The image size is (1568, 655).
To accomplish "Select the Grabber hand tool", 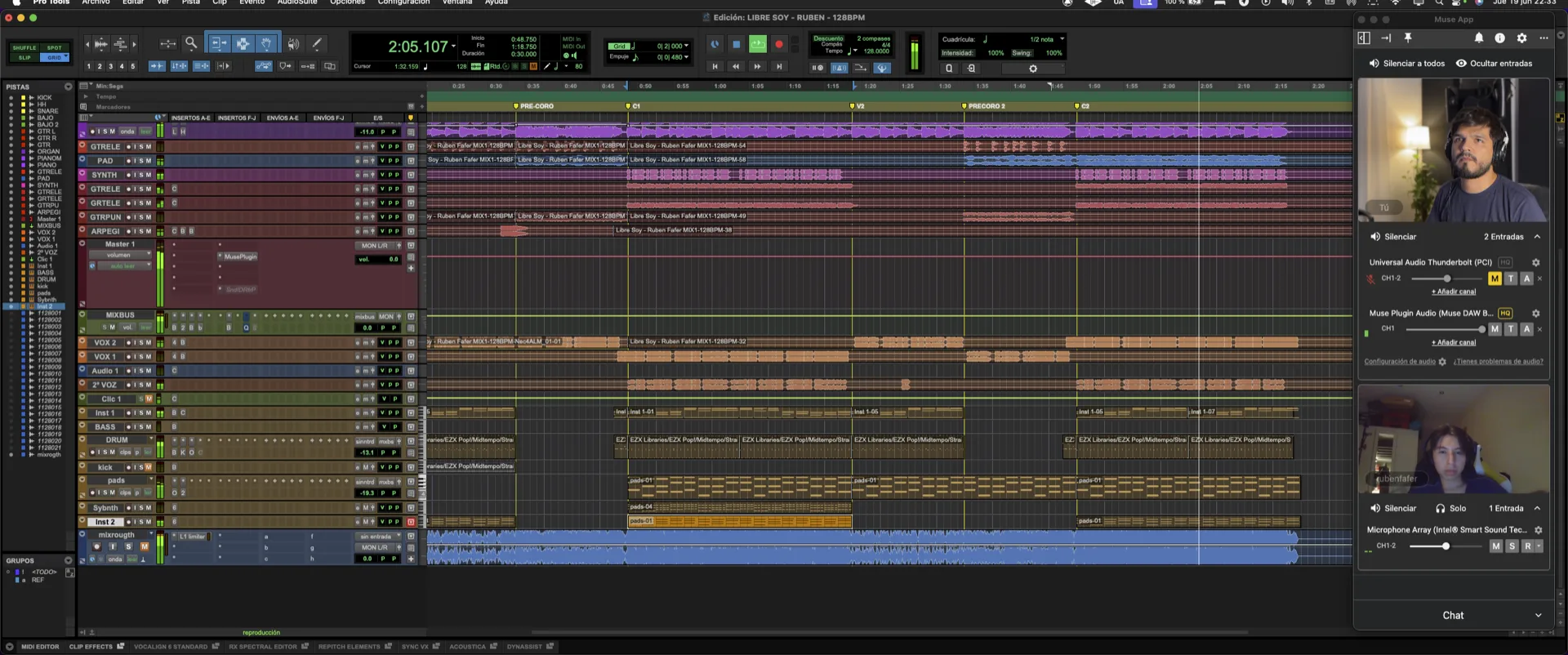I will (x=266, y=43).
